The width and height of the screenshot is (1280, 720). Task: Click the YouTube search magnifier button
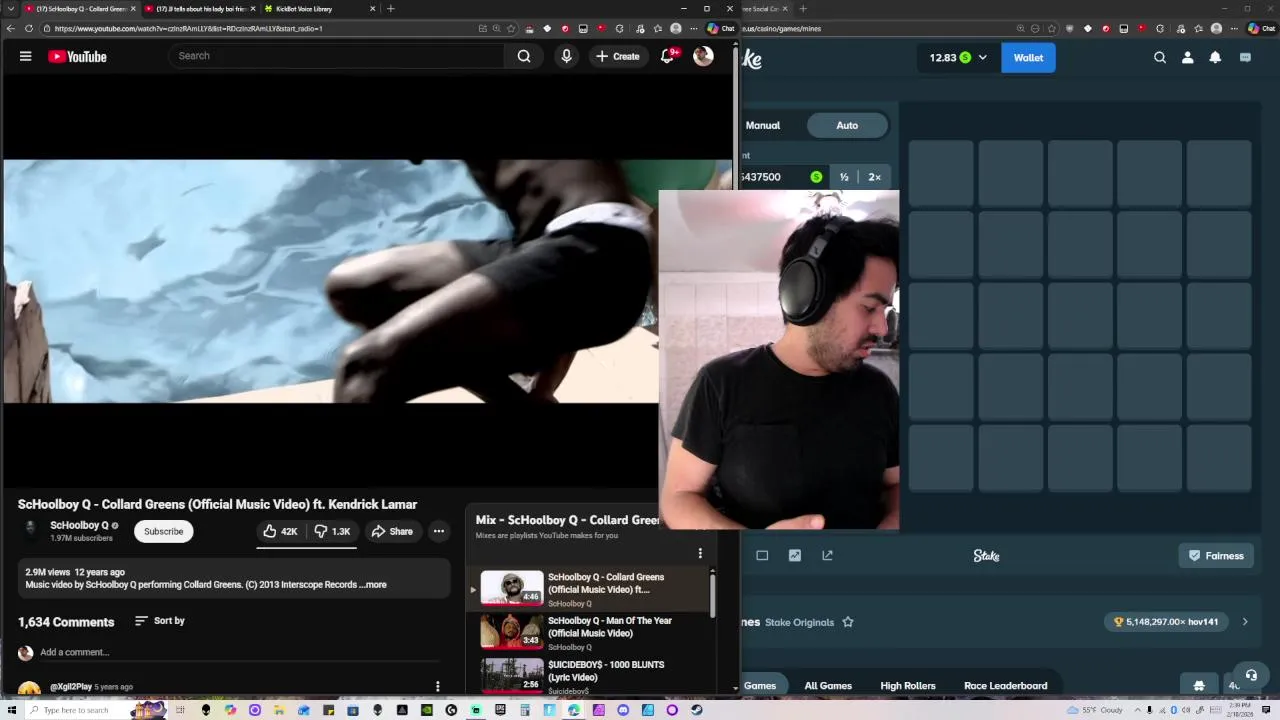click(524, 56)
